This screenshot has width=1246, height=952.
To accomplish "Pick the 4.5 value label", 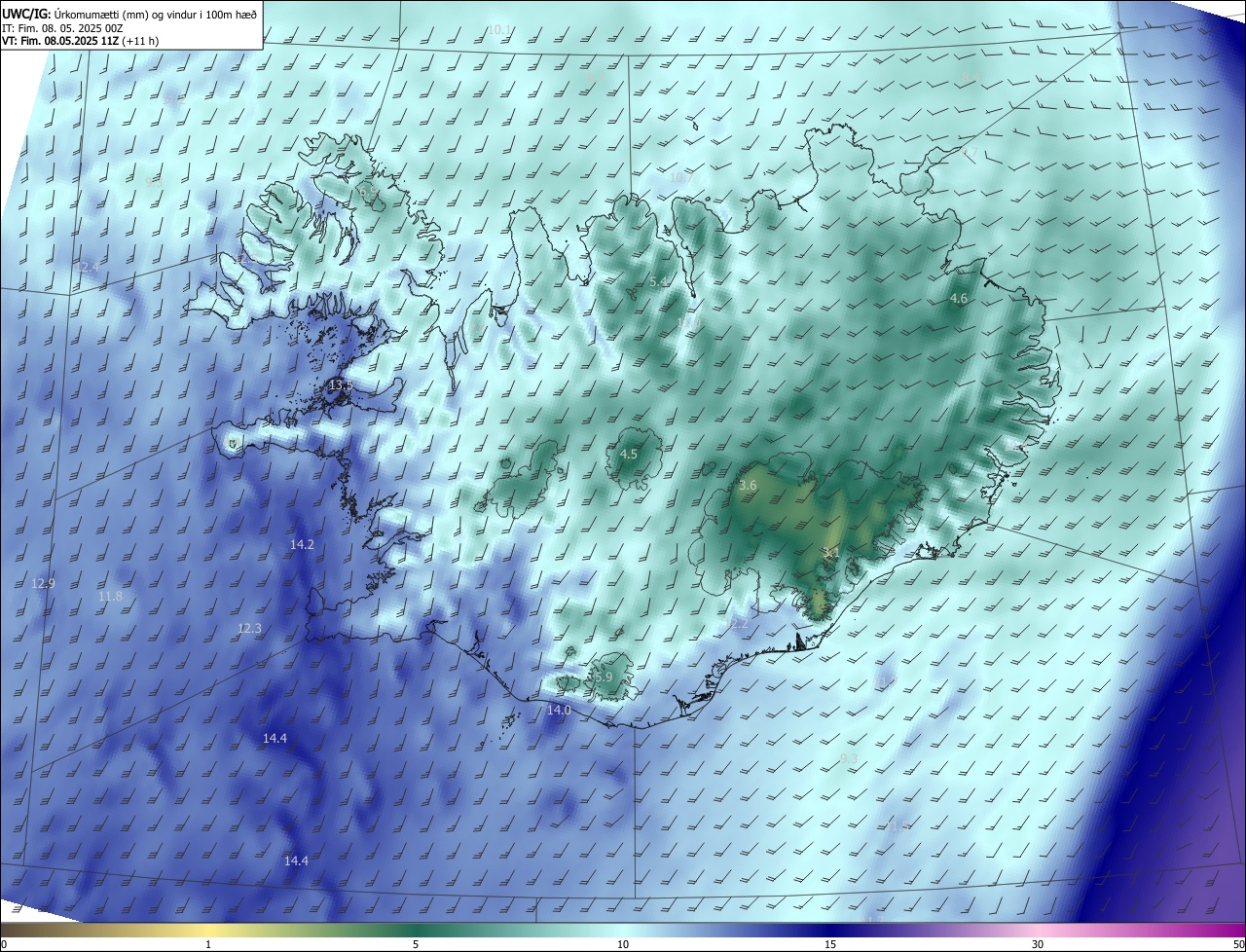I will tap(629, 454).
